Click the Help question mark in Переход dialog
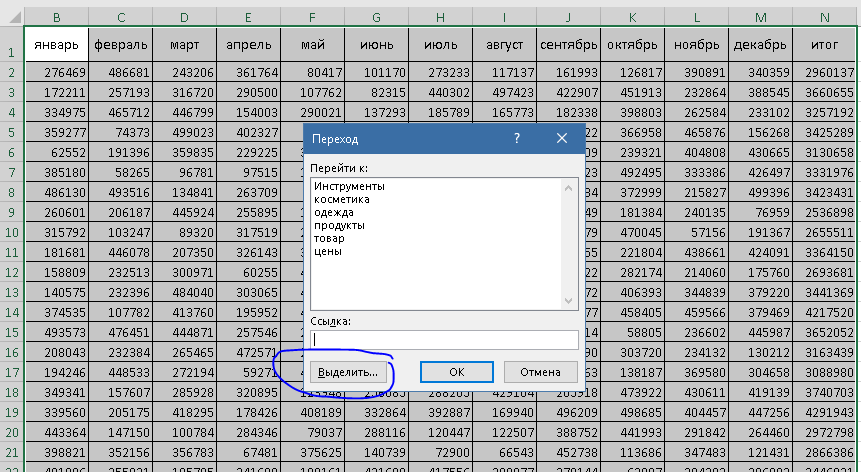This screenshot has height=472, width=861. (516, 139)
